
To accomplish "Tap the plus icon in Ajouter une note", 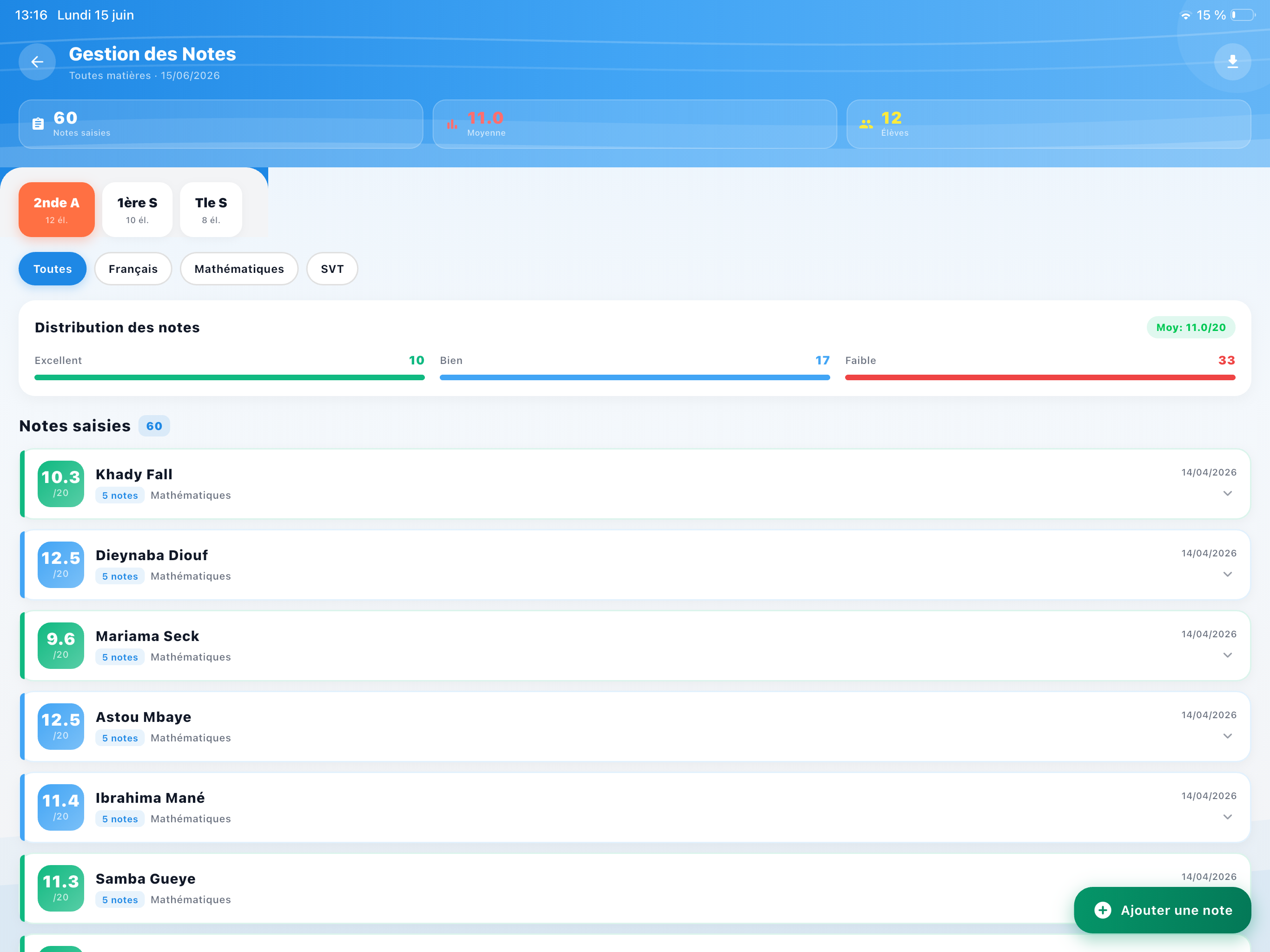I will [1102, 910].
